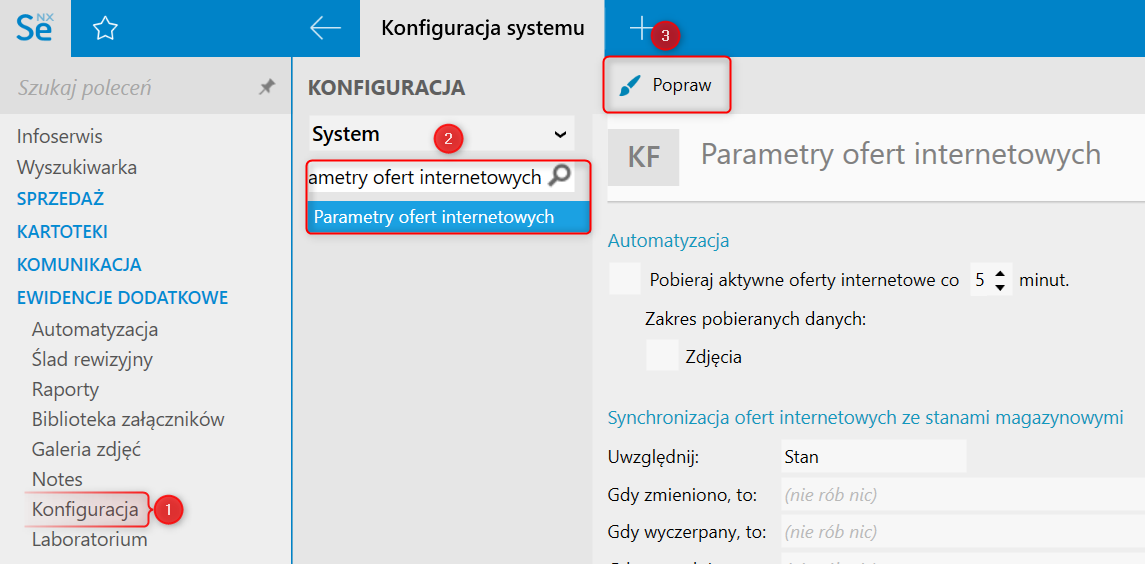The width and height of the screenshot is (1145, 564).
Task: Go back using the left arrow
Action: coord(326,28)
